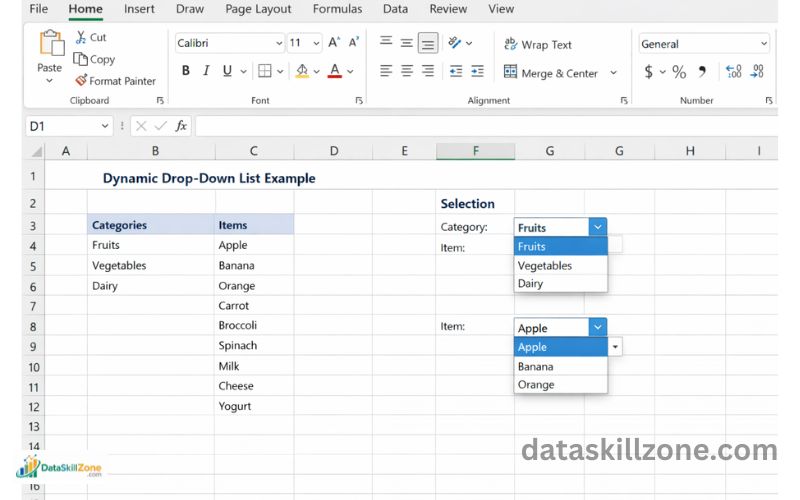The image size is (800, 500).
Task: Switch to the Data tab
Action: pos(395,9)
